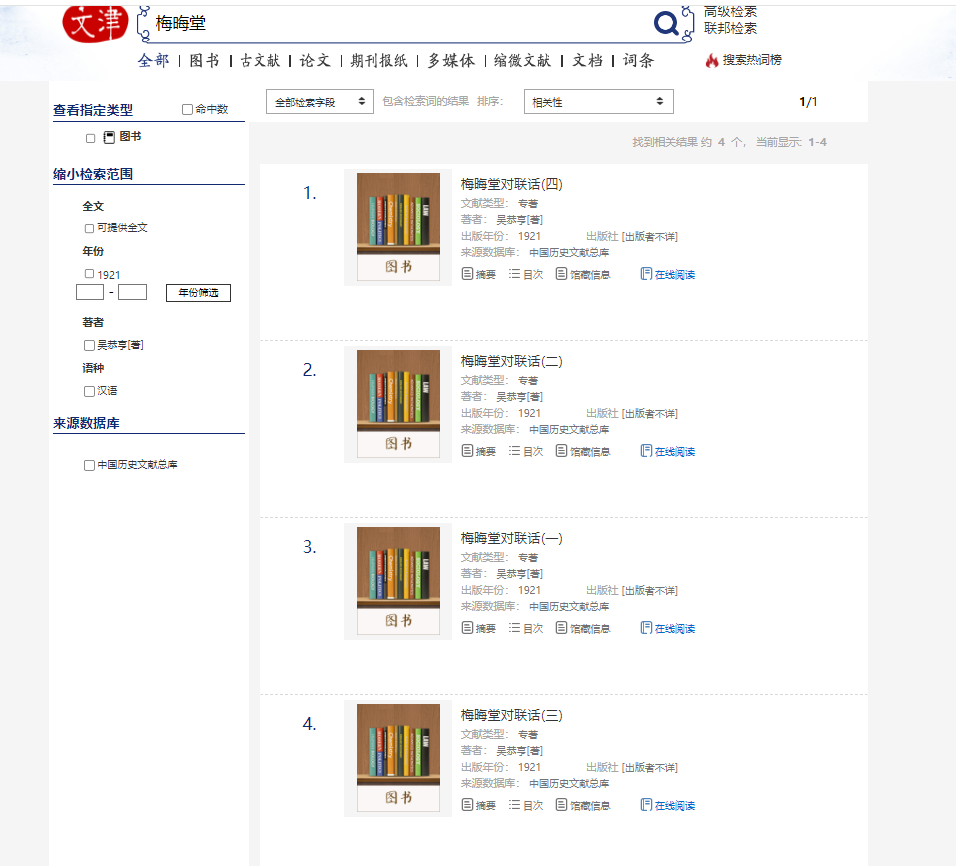Screen dimensions: 956x866
Task: Open 摘要 for 梅晦堂对联话(四)
Action: [478, 274]
